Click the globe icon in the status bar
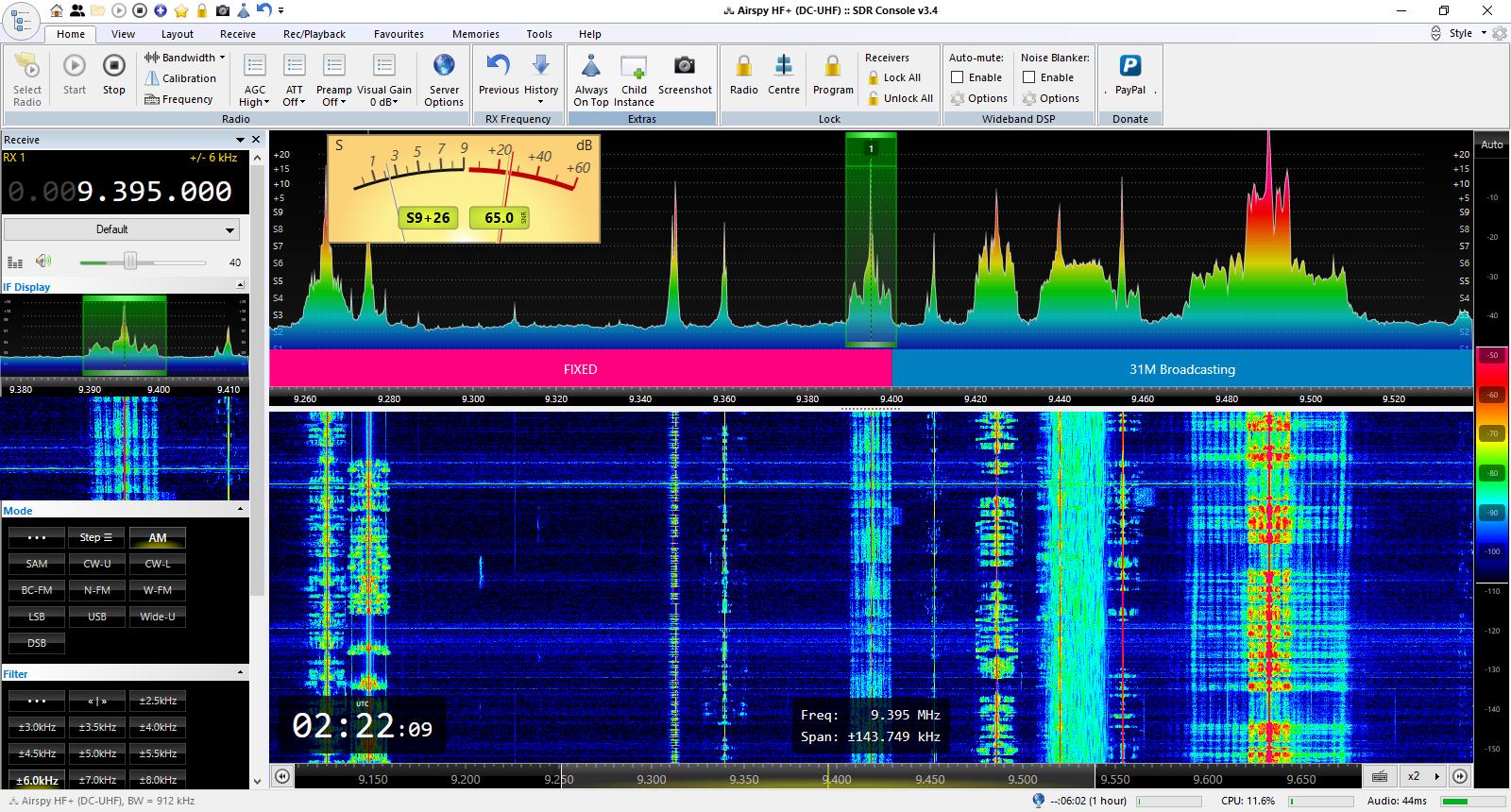 (x=1039, y=801)
